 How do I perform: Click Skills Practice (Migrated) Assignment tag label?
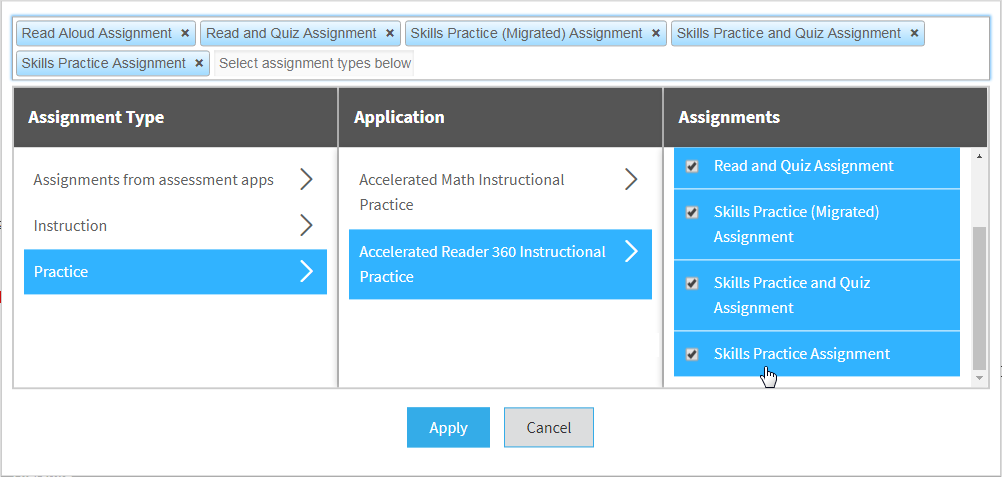527,33
